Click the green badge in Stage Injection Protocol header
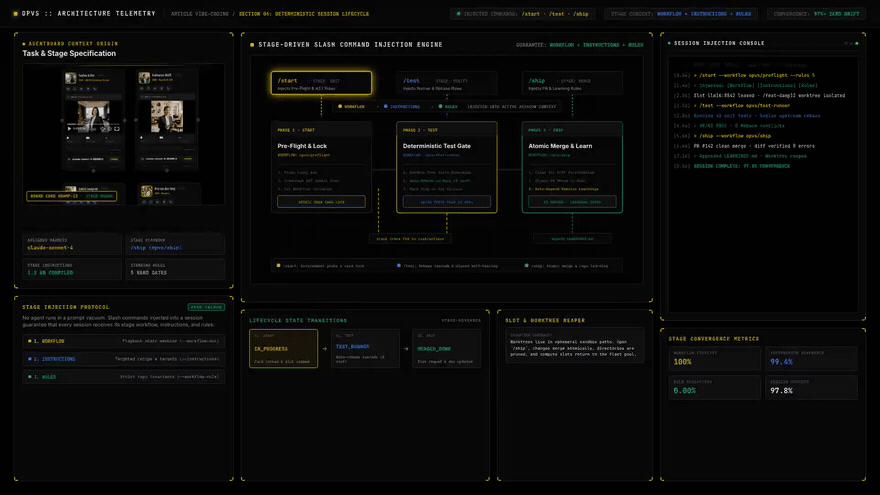The width and height of the screenshot is (880, 495). click(x=206, y=307)
